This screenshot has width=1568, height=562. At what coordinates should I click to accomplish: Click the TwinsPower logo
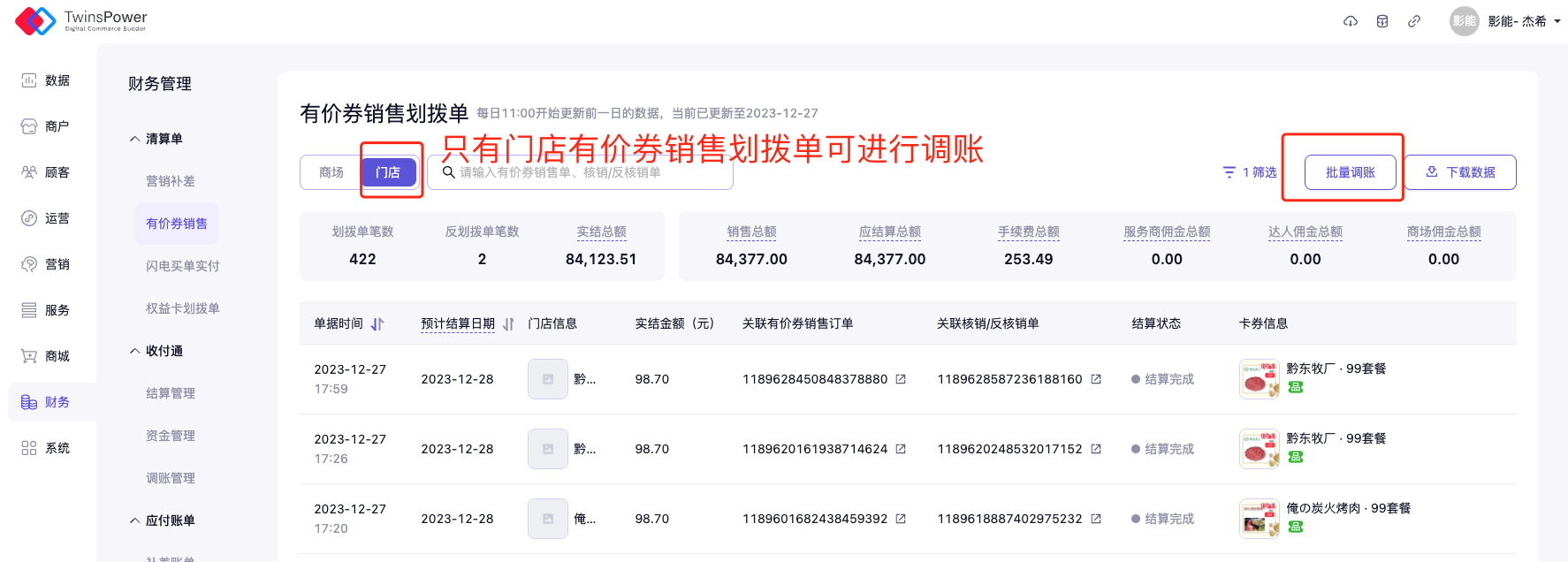pyautogui.click(x=81, y=20)
